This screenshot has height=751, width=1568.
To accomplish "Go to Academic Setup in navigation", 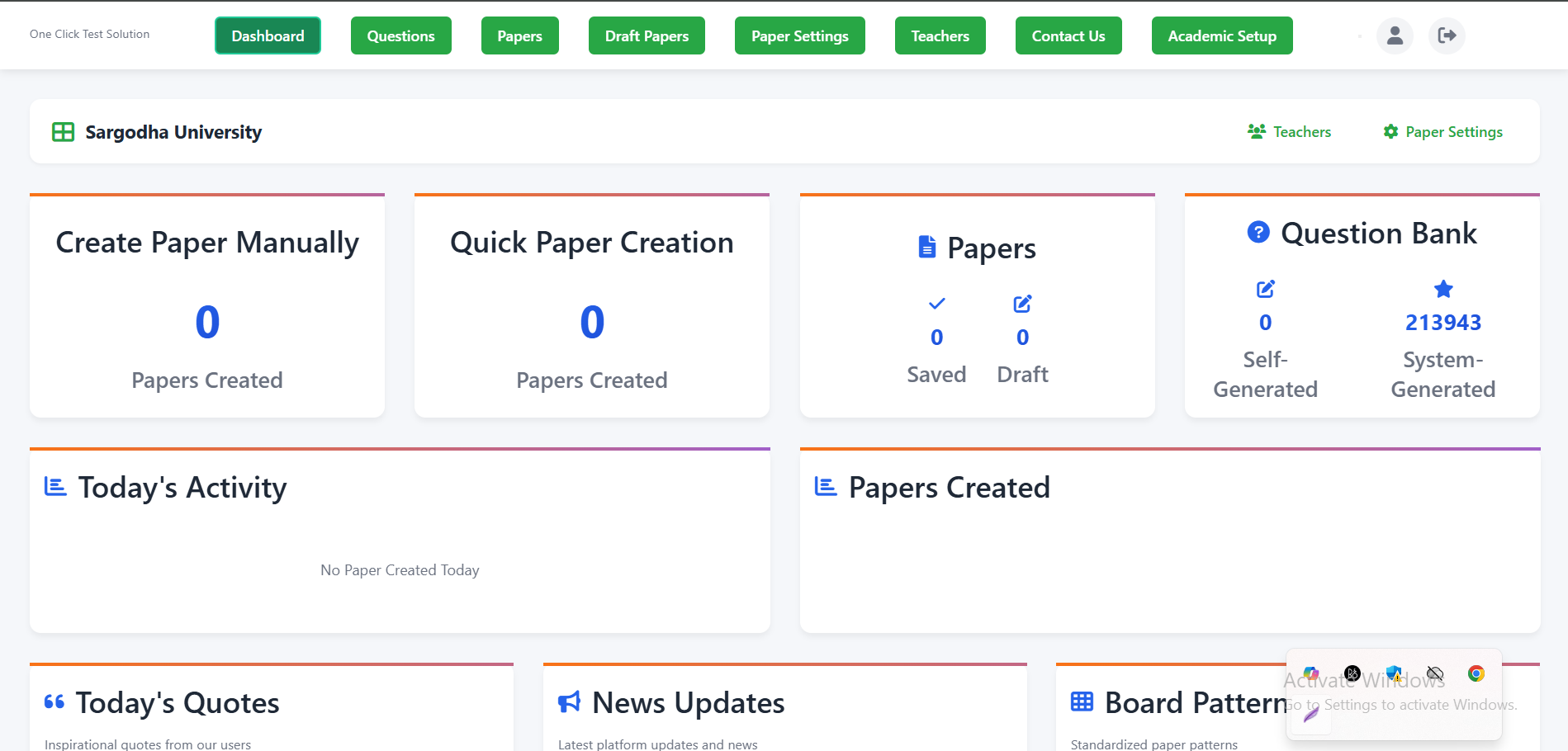I will 1221,35.
